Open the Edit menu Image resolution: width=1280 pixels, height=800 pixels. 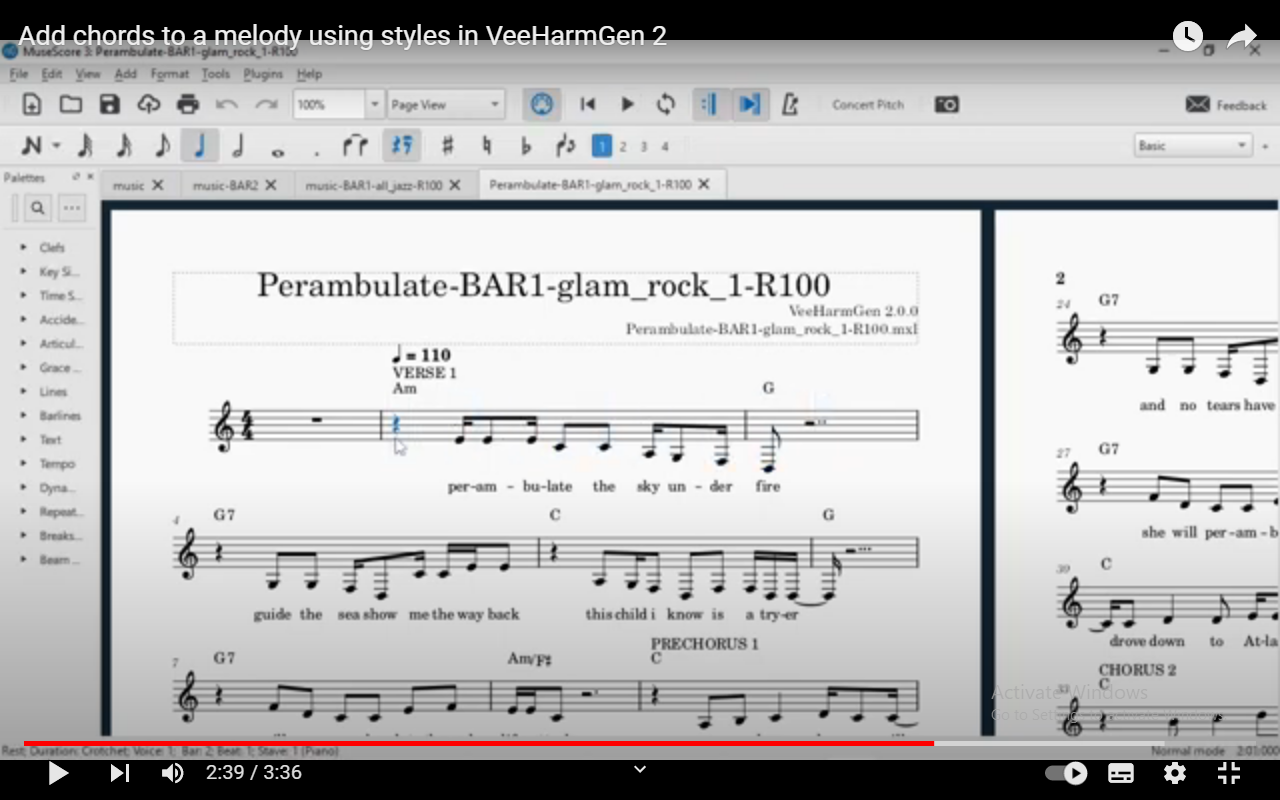tap(52, 74)
